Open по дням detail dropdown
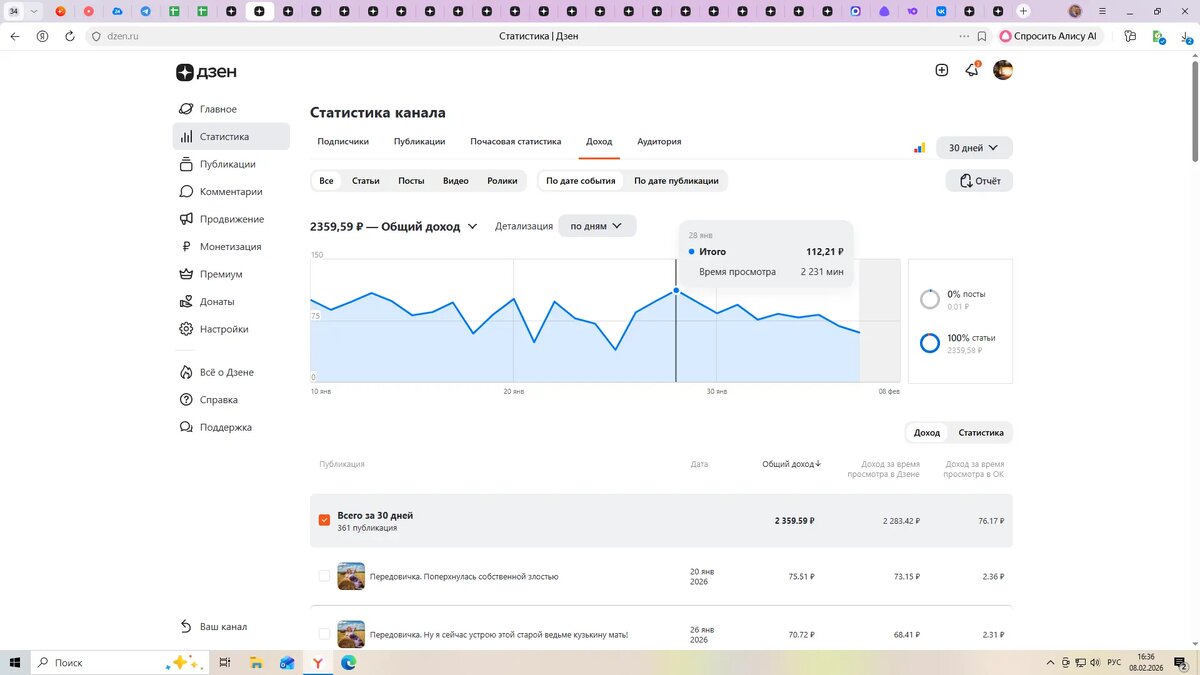 (x=597, y=226)
